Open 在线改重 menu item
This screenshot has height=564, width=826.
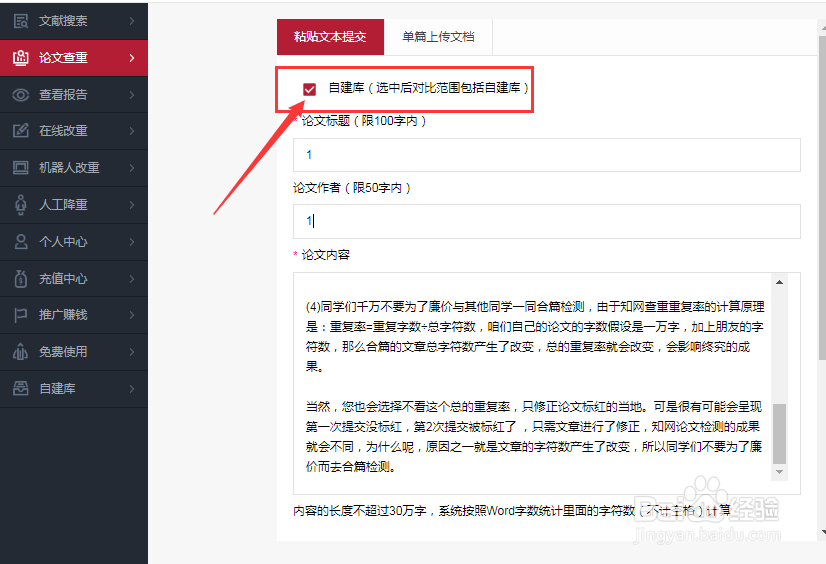click(74, 131)
